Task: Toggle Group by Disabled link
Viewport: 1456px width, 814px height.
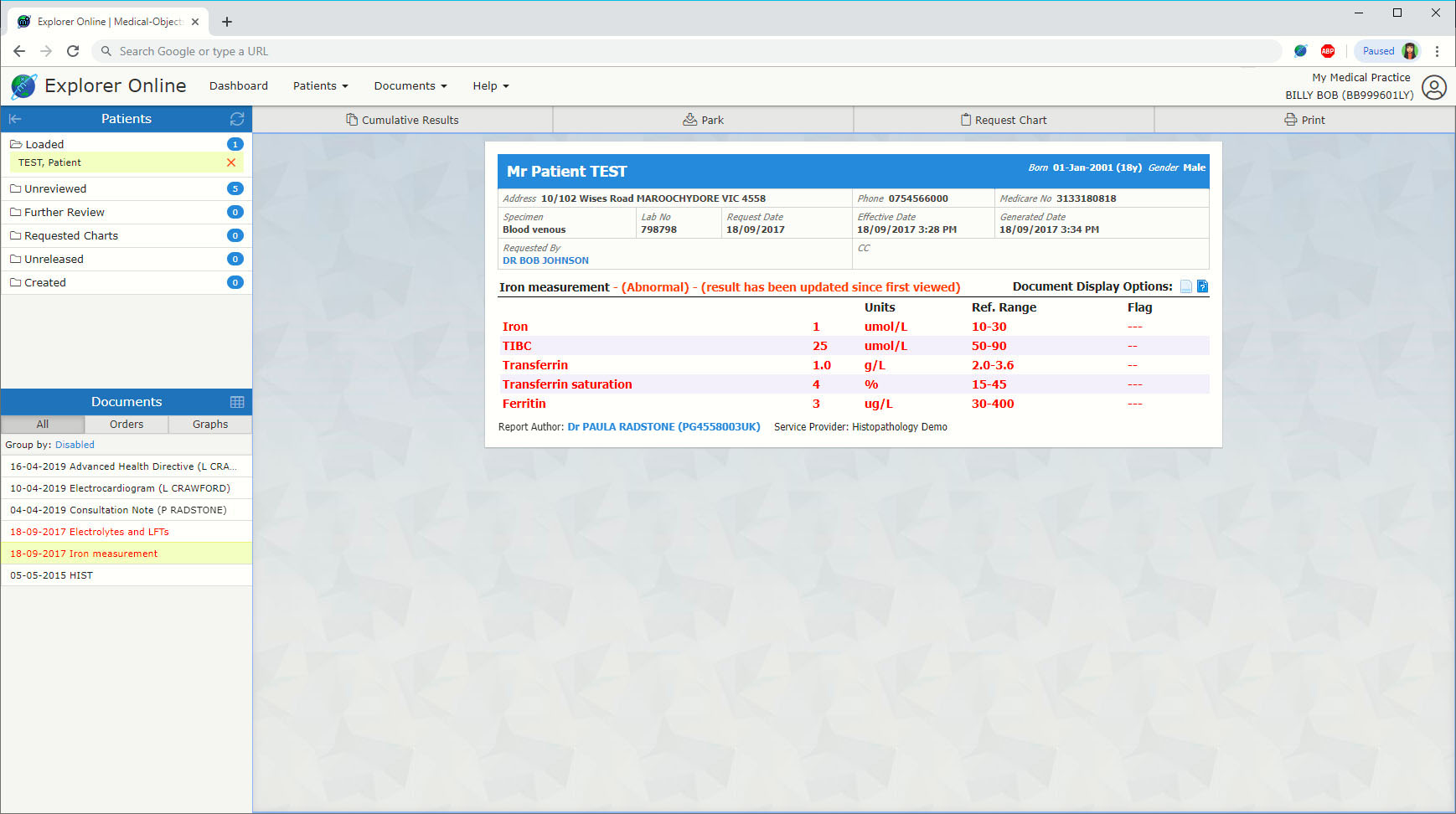Action: coord(75,445)
